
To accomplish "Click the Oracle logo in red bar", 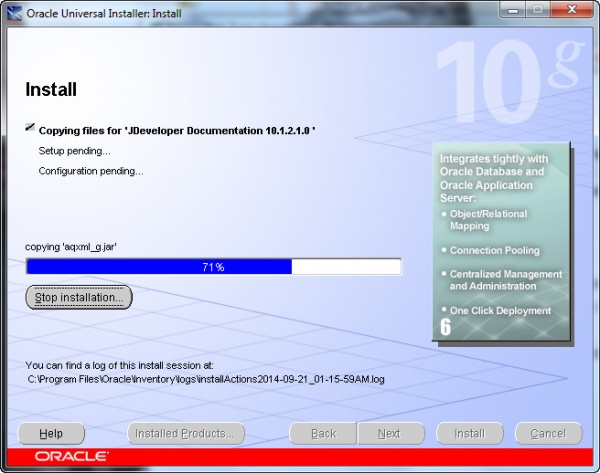I will point(72,456).
